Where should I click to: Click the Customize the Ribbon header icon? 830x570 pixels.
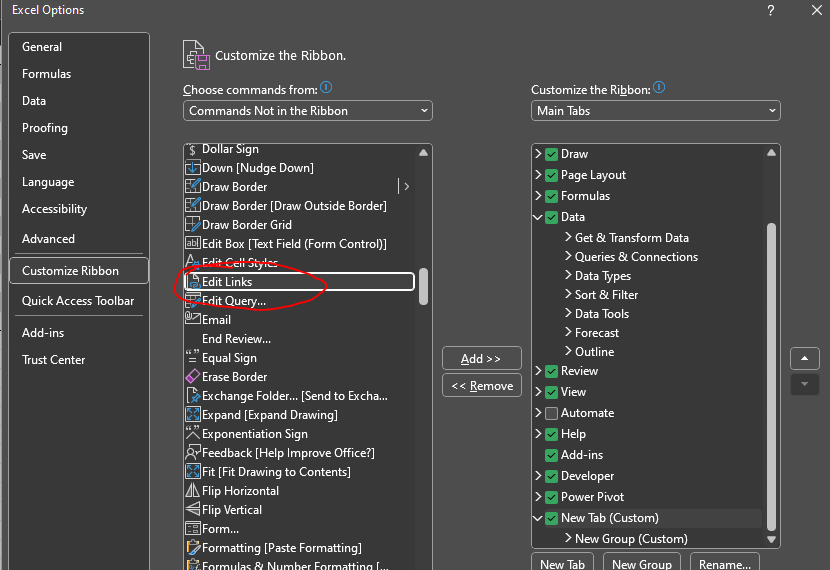coord(196,55)
